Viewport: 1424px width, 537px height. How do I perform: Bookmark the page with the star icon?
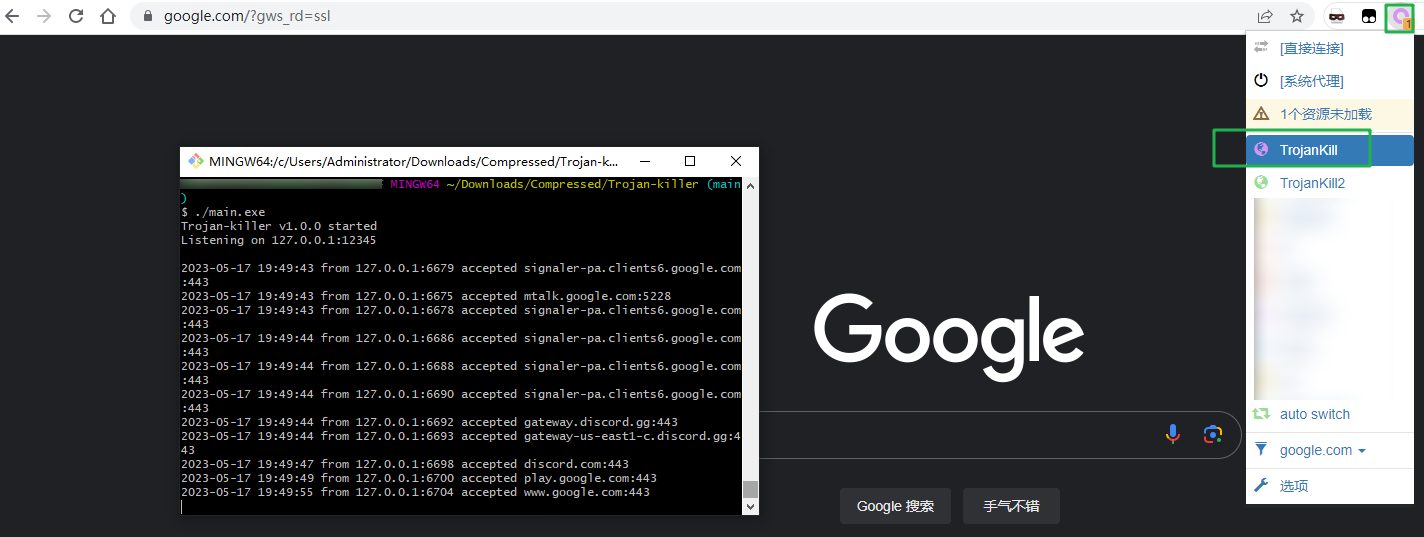1297,16
